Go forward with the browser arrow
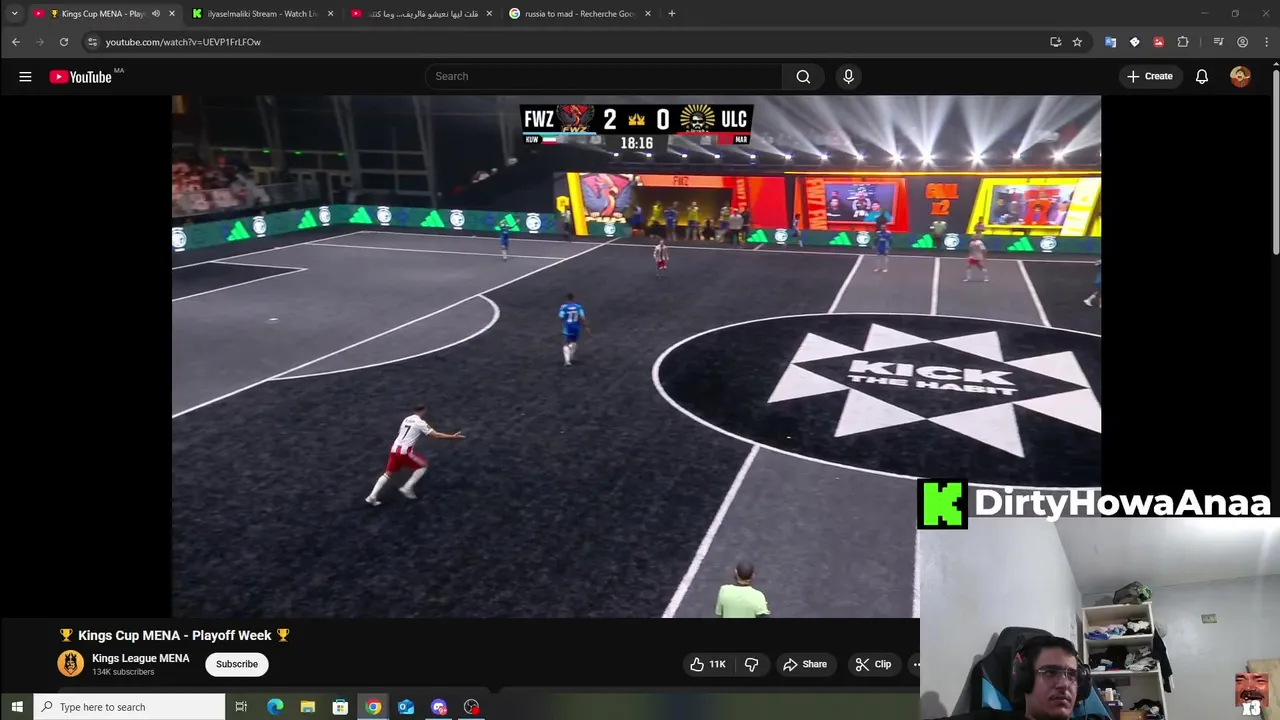1280x720 pixels. (x=40, y=42)
